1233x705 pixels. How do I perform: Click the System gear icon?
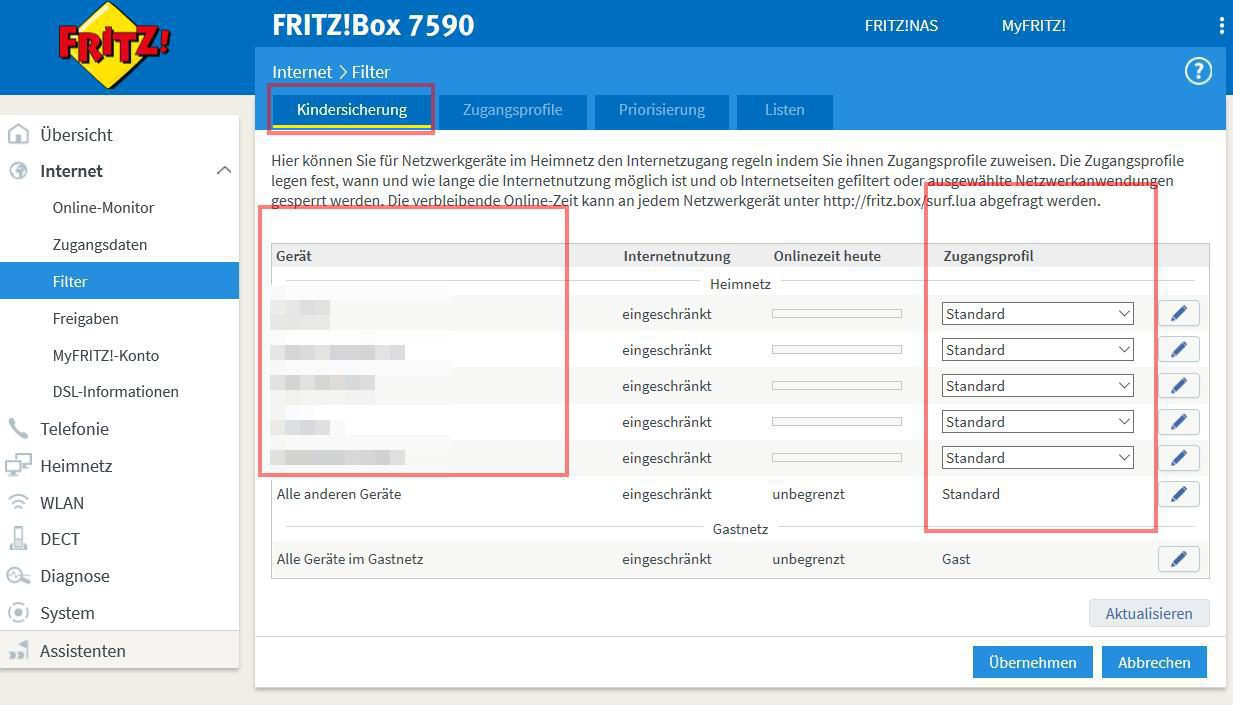click(x=18, y=613)
